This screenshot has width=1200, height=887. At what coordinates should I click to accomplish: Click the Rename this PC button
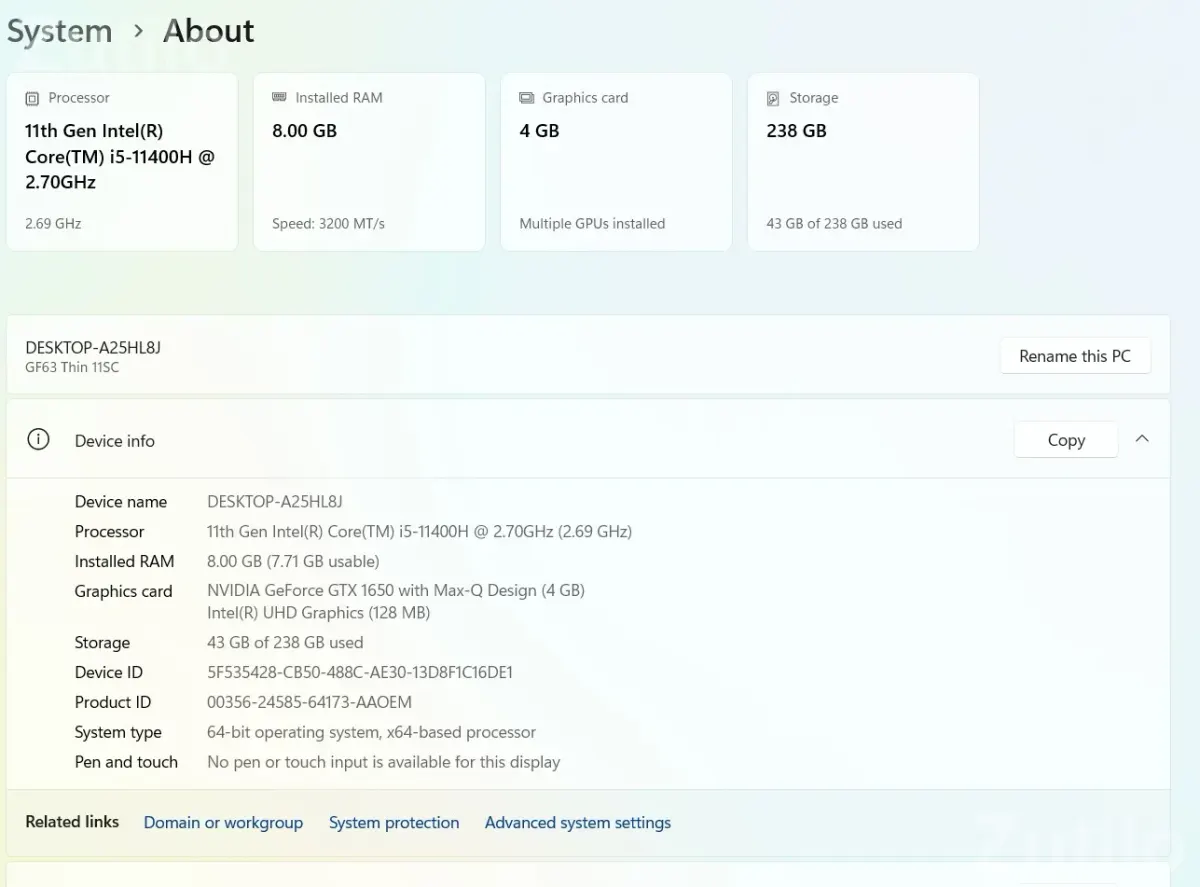1075,356
